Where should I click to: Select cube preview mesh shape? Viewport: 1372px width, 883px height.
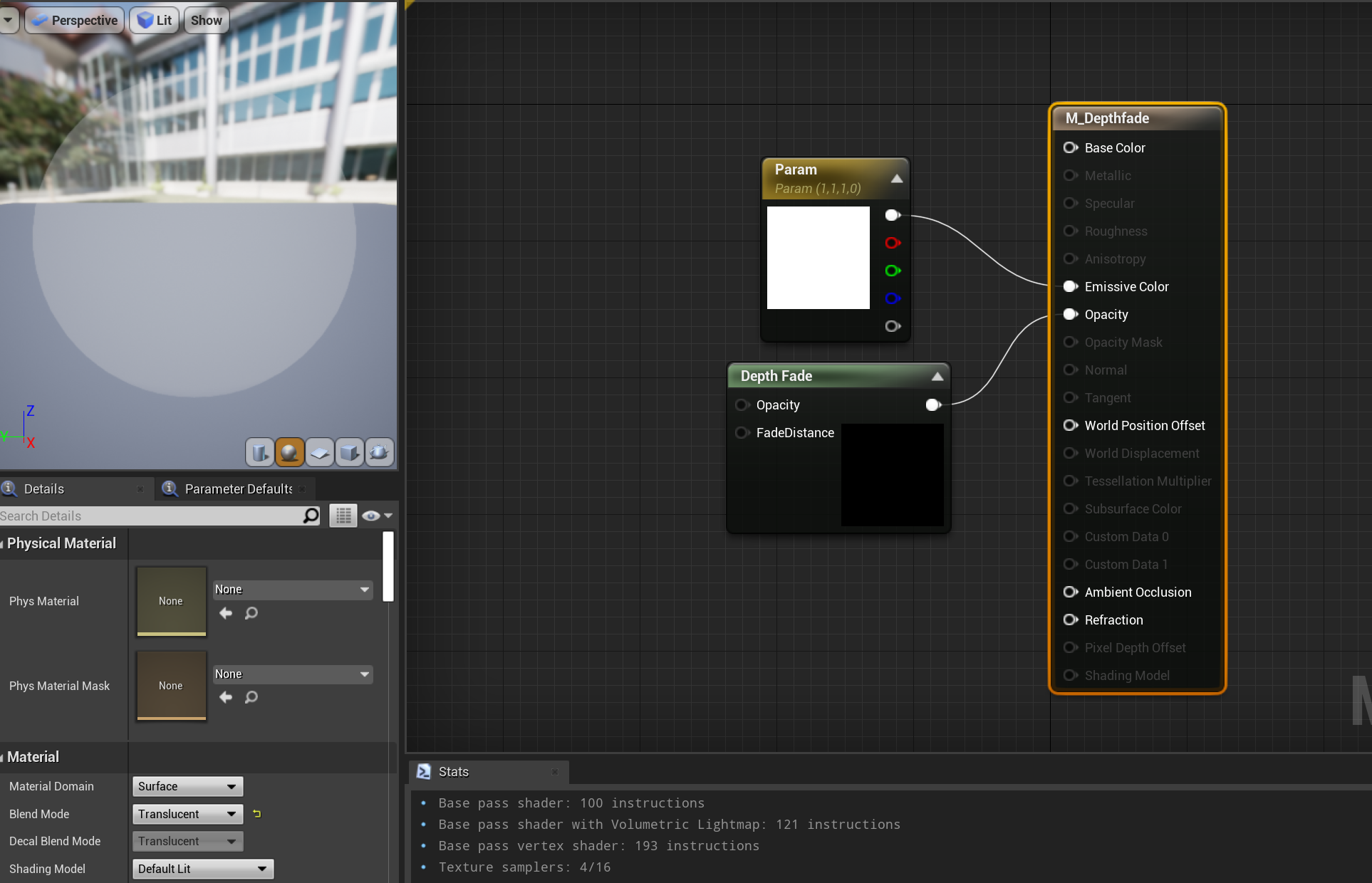point(350,452)
